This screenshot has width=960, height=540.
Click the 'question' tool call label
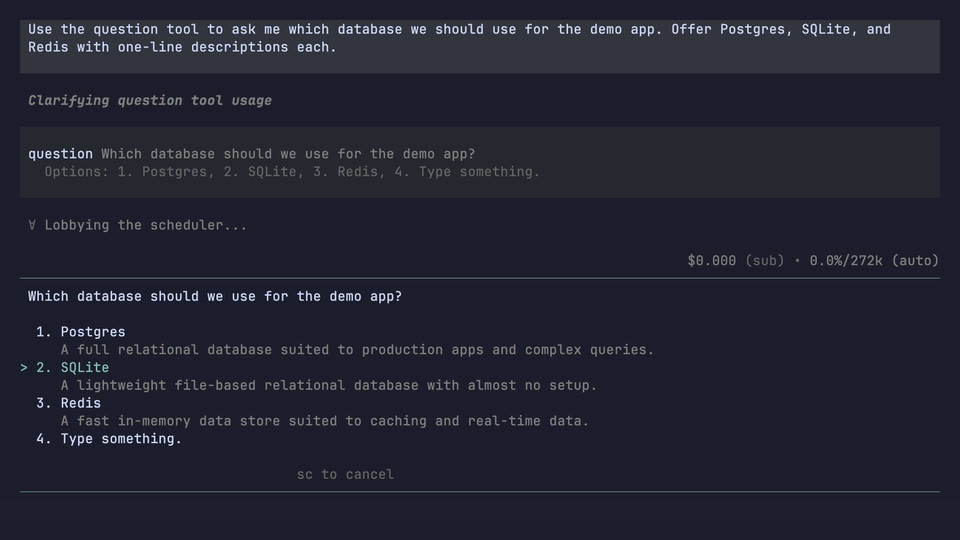point(60,154)
